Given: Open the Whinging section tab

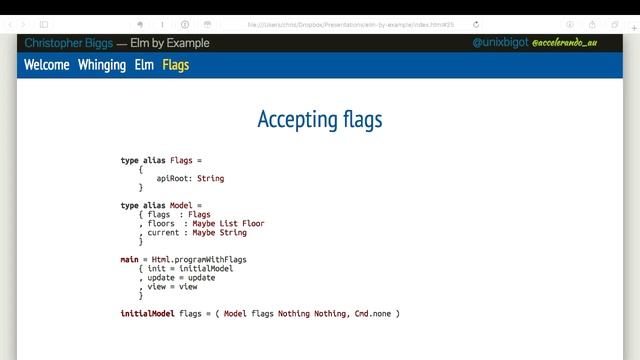Looking at the screenshot, I should click(102, 65).
